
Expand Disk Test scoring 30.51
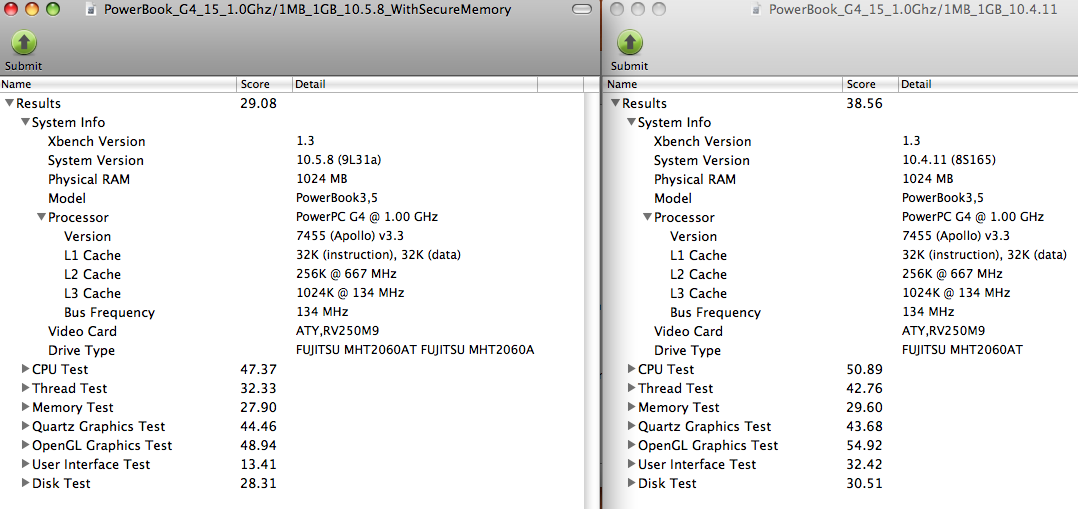pyautogui.click(x=632, y=484)
